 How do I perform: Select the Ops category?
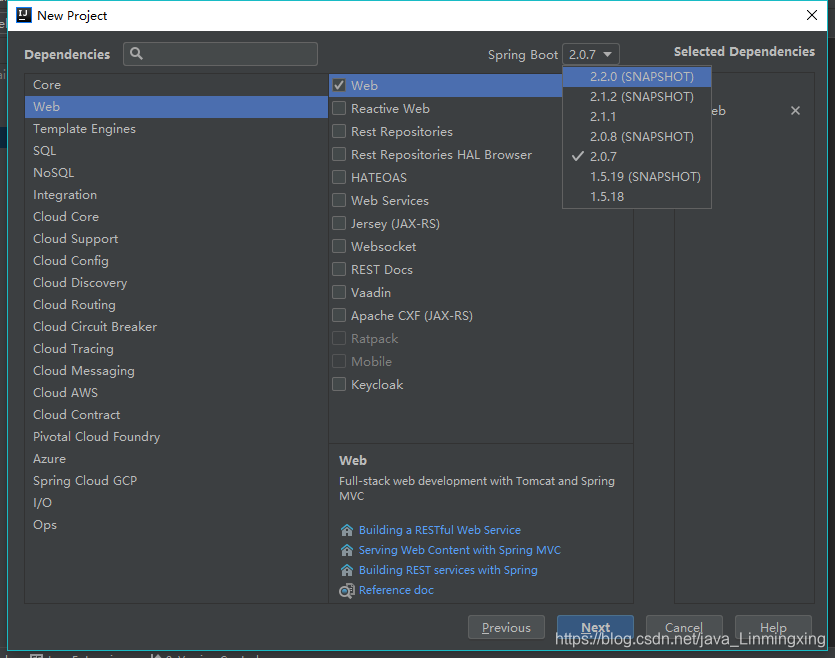click(176, 525)
